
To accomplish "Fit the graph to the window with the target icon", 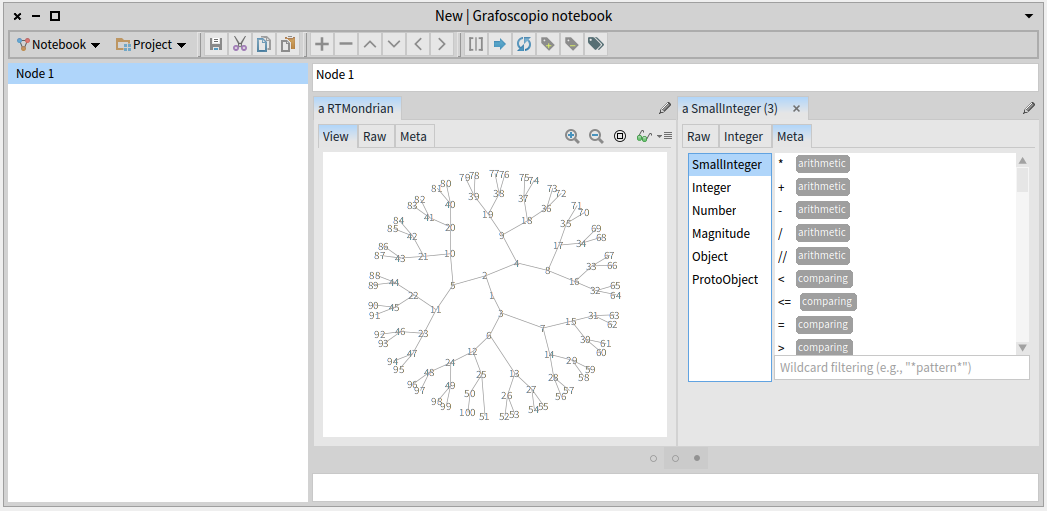I will (620, 136).
